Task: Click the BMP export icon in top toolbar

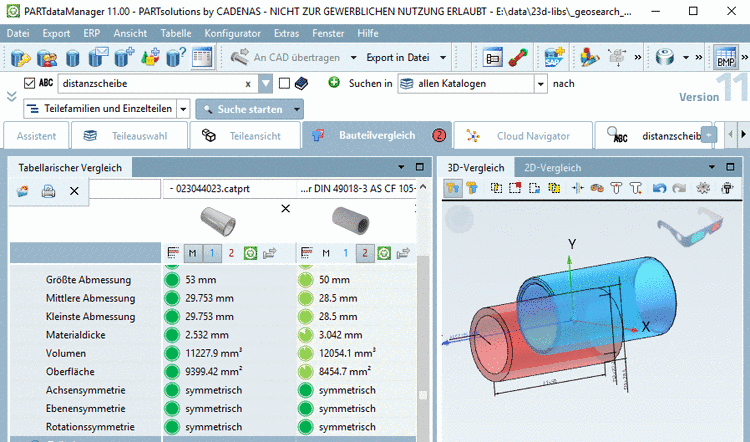Action: point(725,57)
